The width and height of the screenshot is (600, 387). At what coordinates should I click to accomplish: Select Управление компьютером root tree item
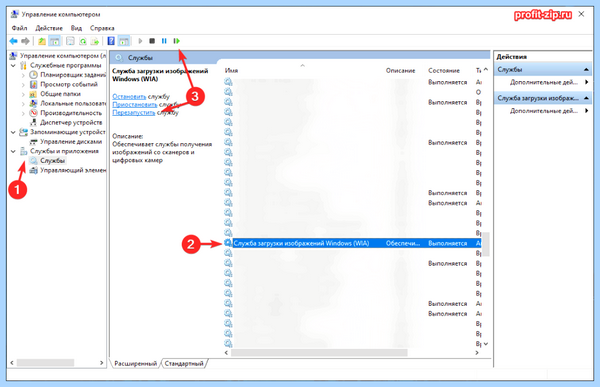pyautogui.click(x=63, y=56)
